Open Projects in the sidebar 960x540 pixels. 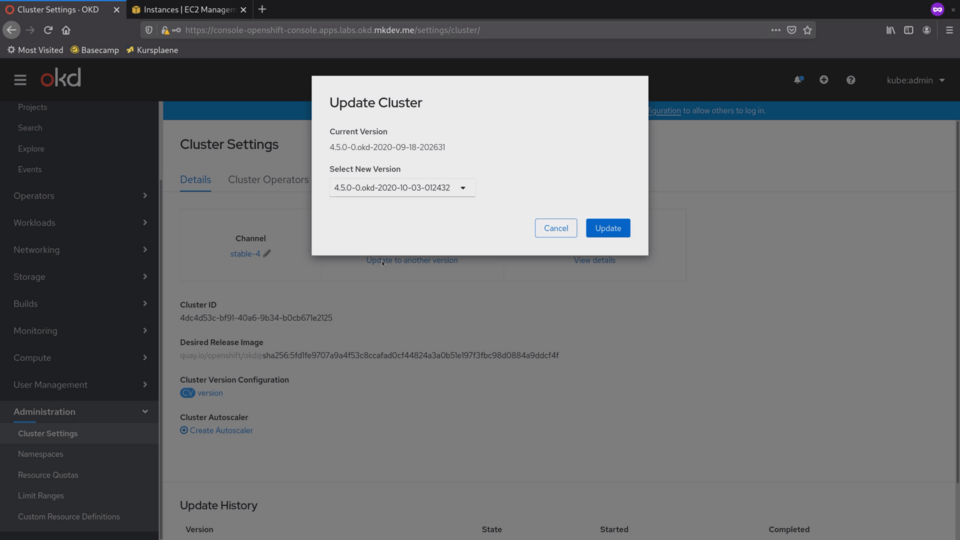32,107
